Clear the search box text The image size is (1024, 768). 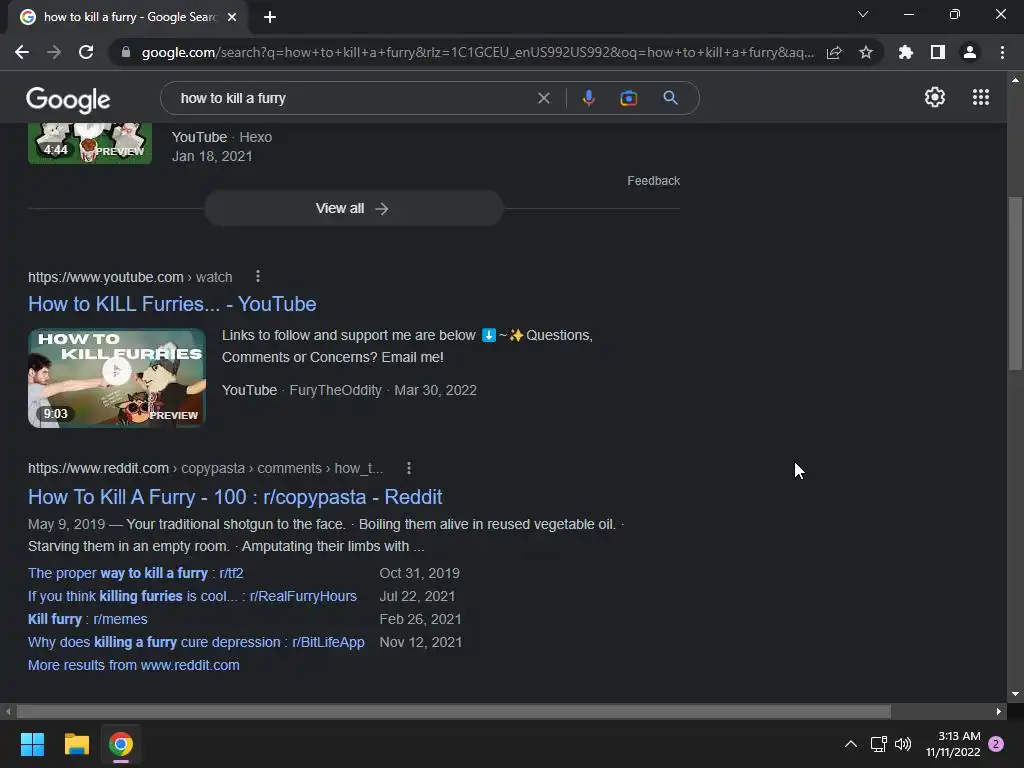[543, 98]
